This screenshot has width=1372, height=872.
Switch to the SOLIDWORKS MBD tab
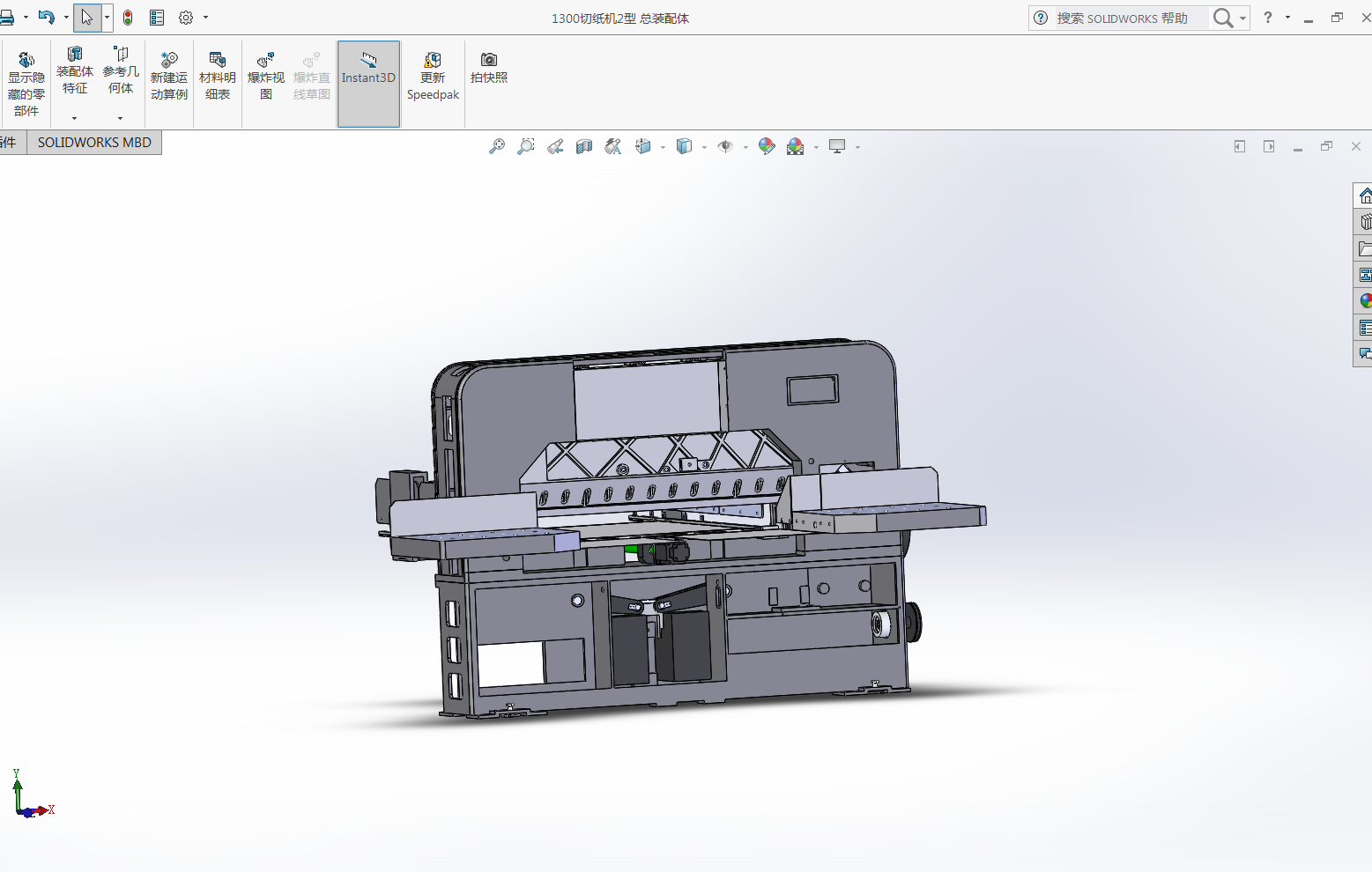(94, 143)
